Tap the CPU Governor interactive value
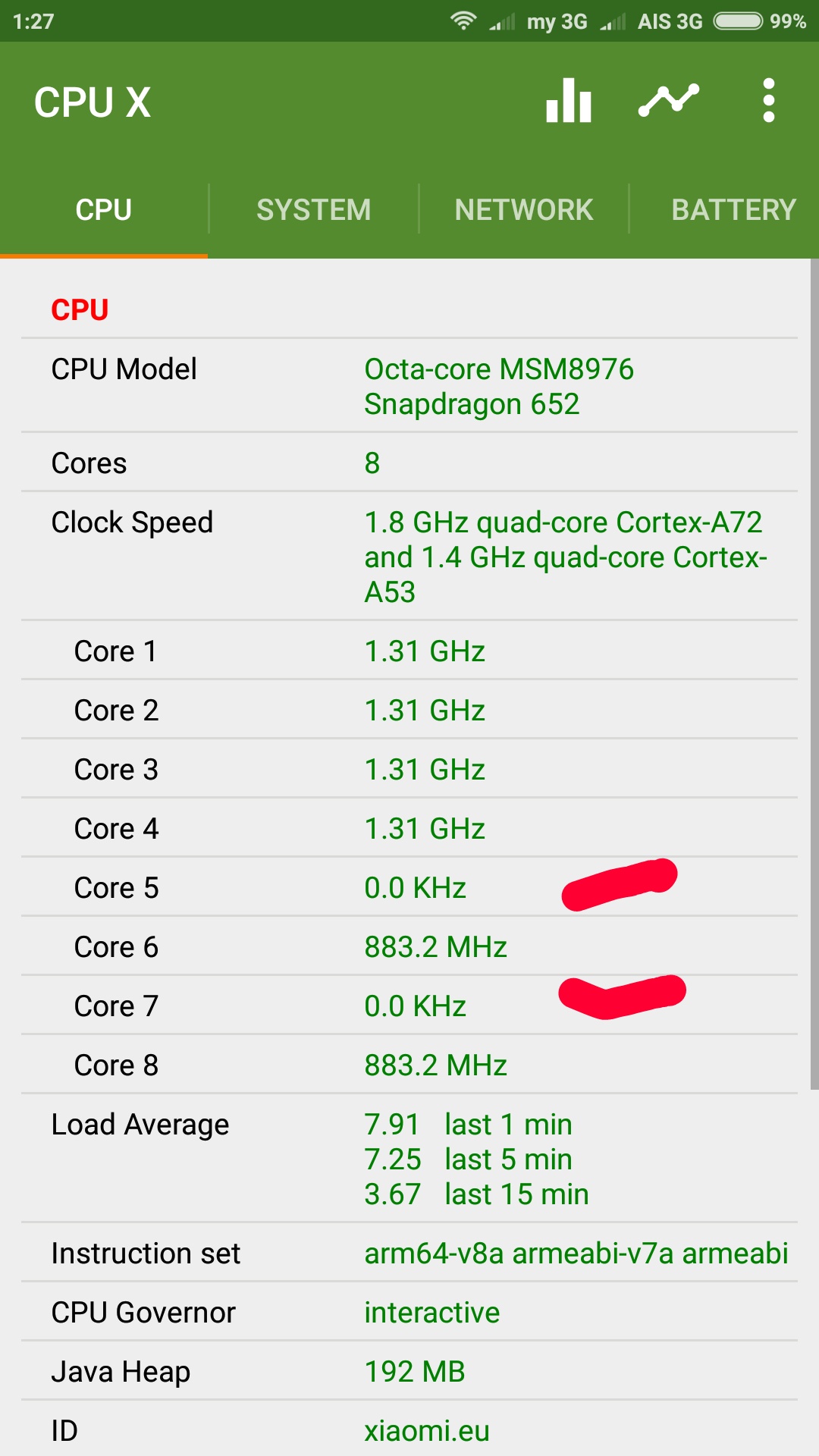Viewport: 819px width, 1456px height. point(432,1313)
